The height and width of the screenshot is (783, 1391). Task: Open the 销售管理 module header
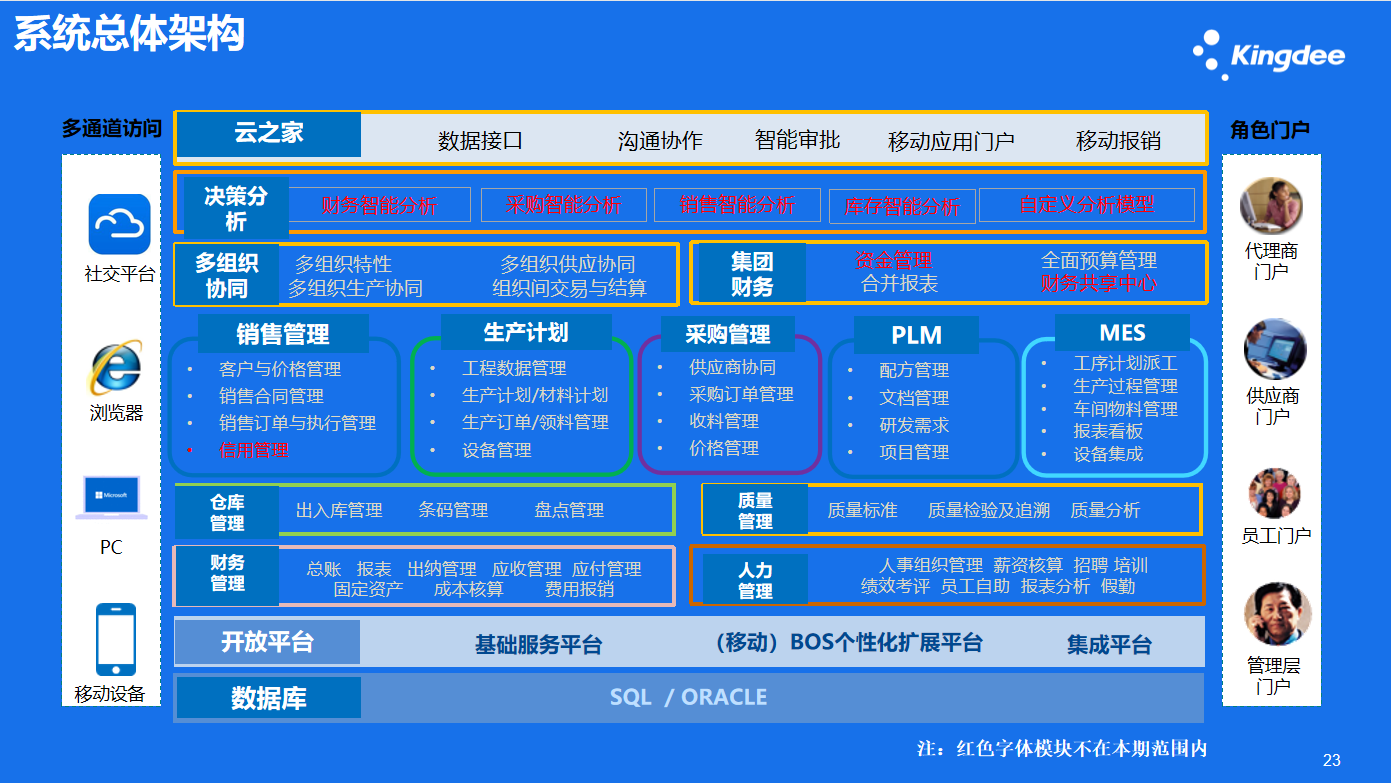point(283,334)
